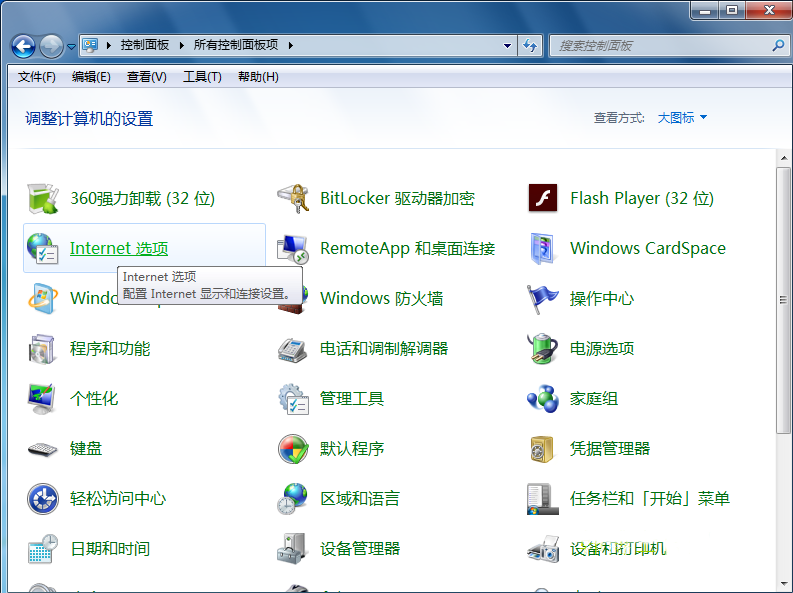Open the Windows 防火墙 icon
This screenshot has width=793, height=593.
(292, 298)
